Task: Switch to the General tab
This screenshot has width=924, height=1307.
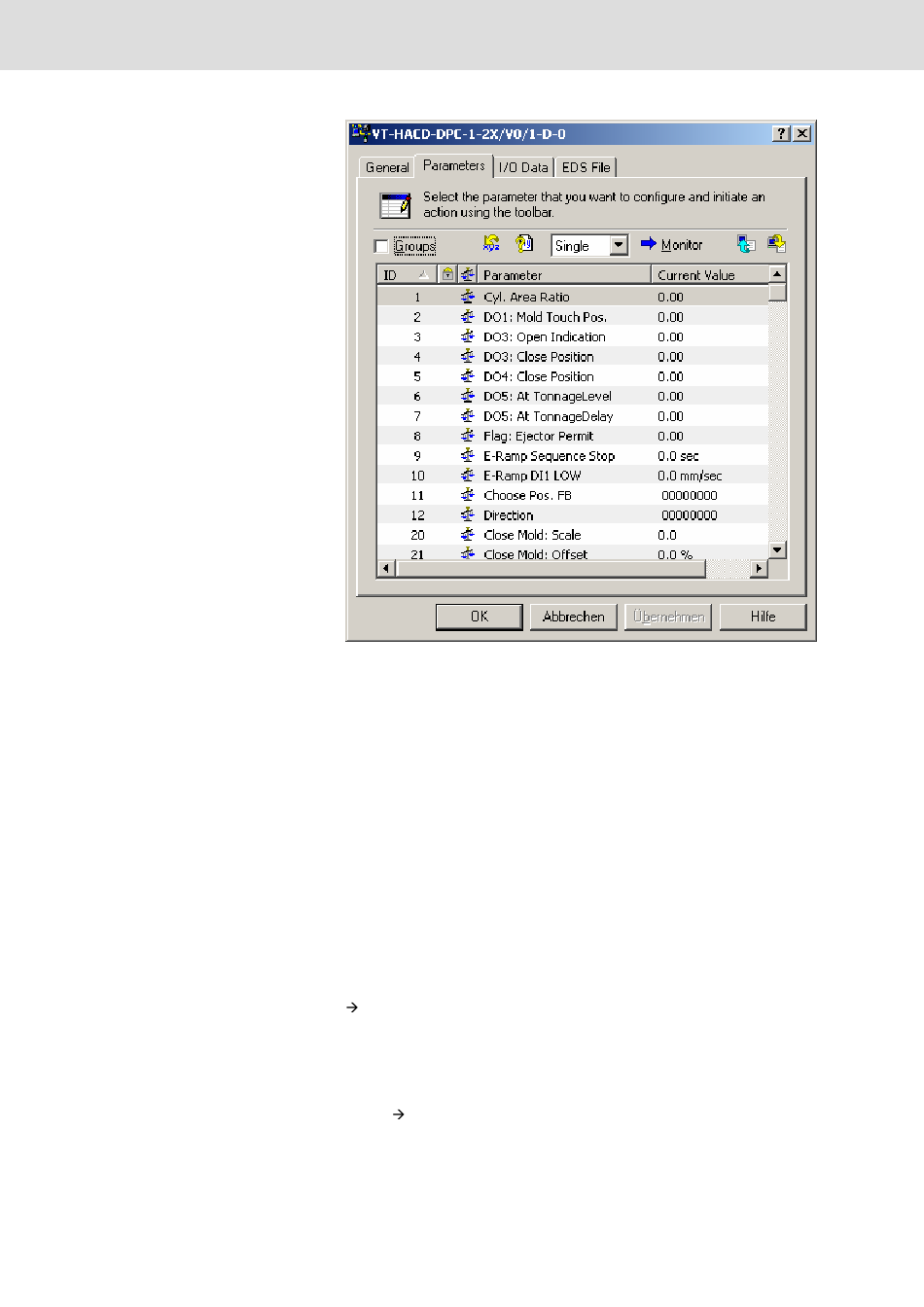Action: (387, 167)
